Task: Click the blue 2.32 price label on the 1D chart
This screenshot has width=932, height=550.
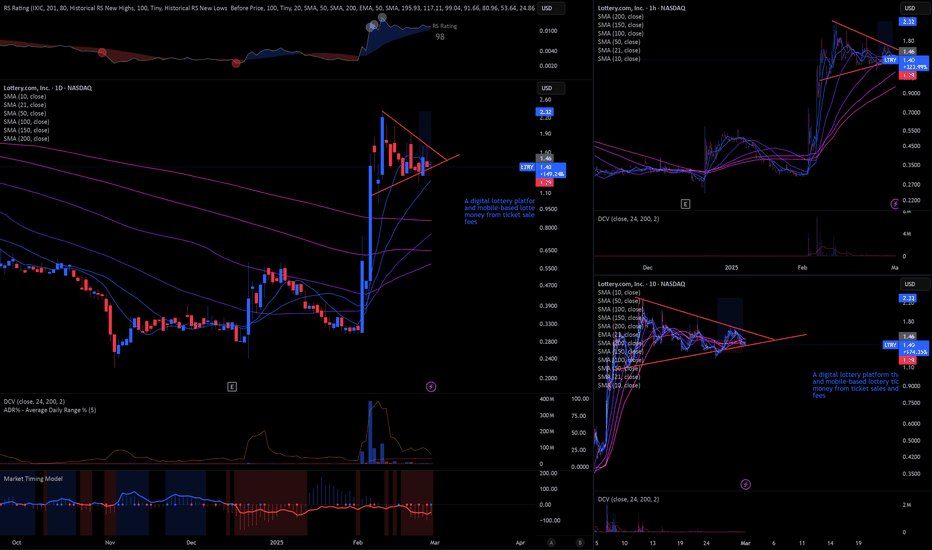Action: pos(545,112)
